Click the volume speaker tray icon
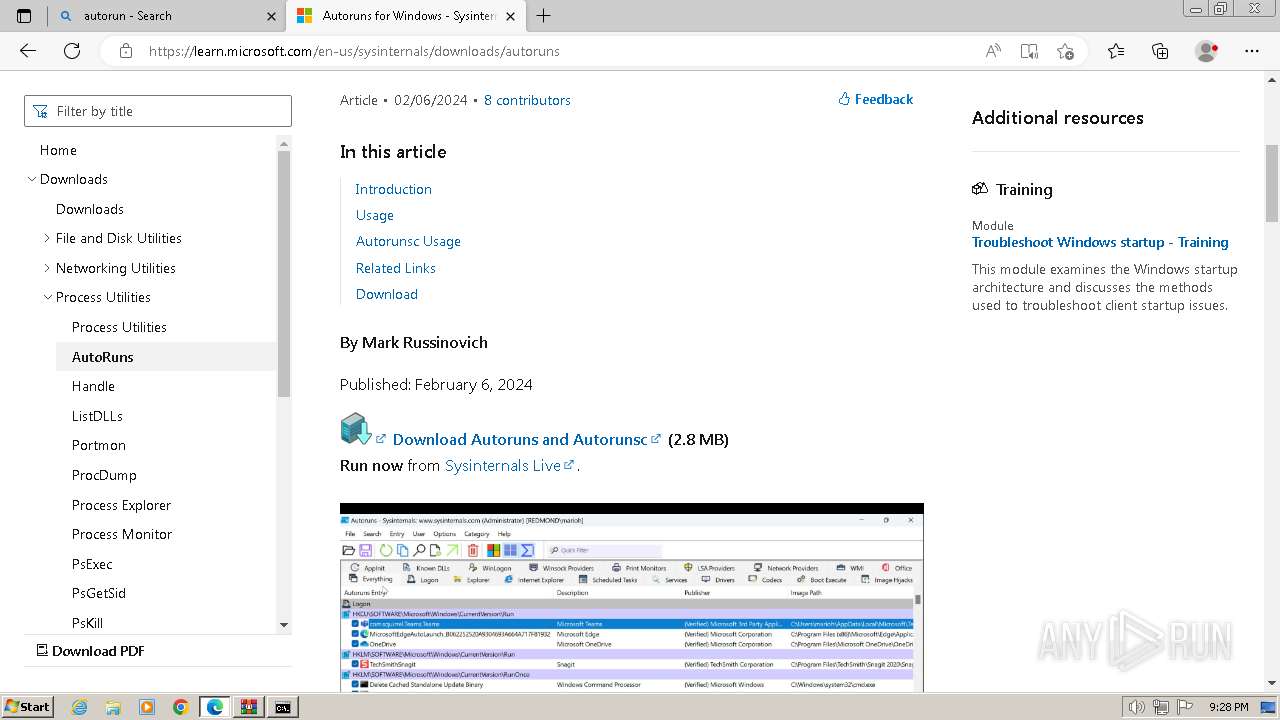Viewport: 1280px width, 720px height. pyautogui.click(x=1136, y=707)
